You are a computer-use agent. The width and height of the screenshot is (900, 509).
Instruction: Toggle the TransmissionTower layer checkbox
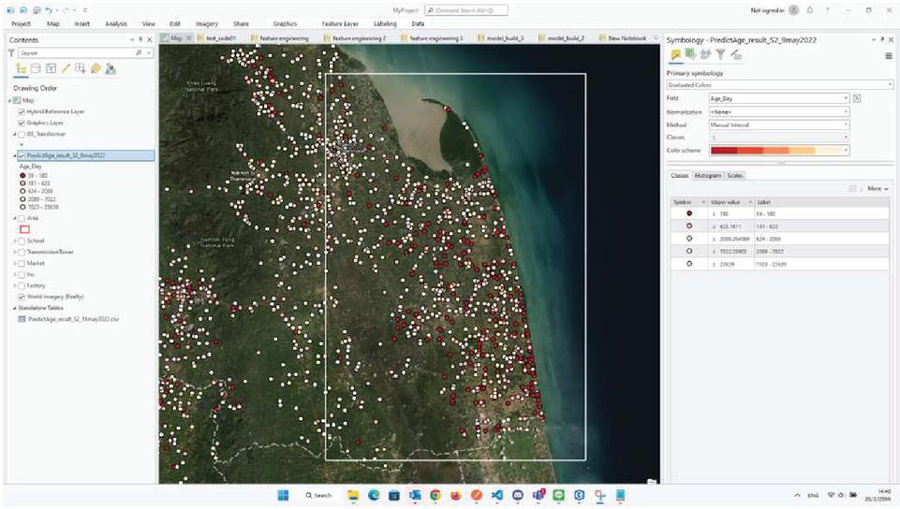click(22, 252)
